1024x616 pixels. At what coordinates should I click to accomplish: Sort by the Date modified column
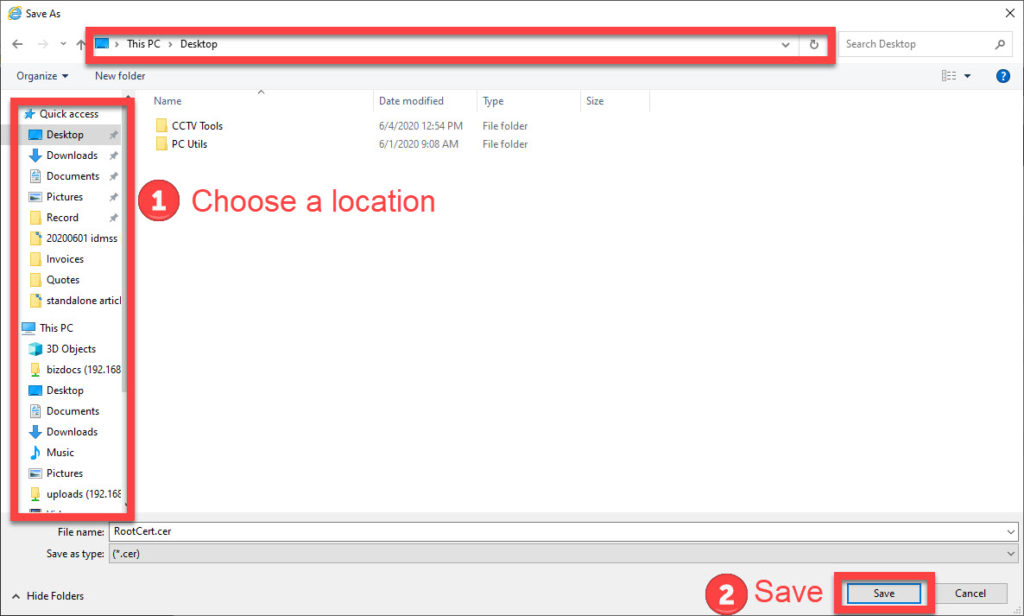pyautogui.click(x=410, y=101)
